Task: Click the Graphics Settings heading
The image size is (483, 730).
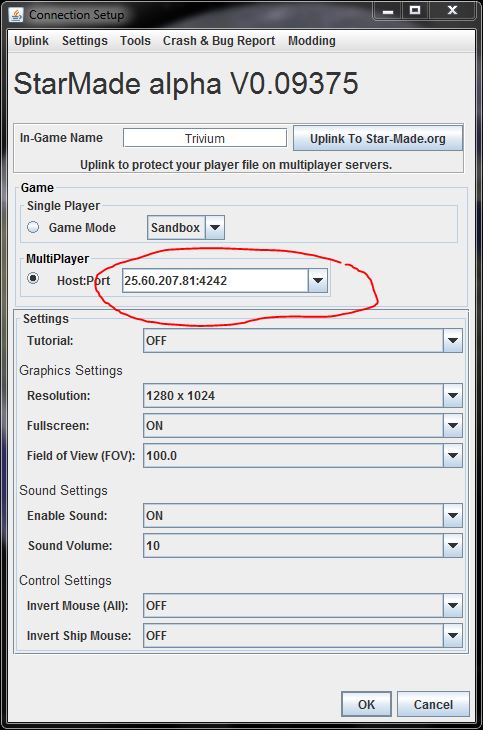Action: tap(71, 371)
